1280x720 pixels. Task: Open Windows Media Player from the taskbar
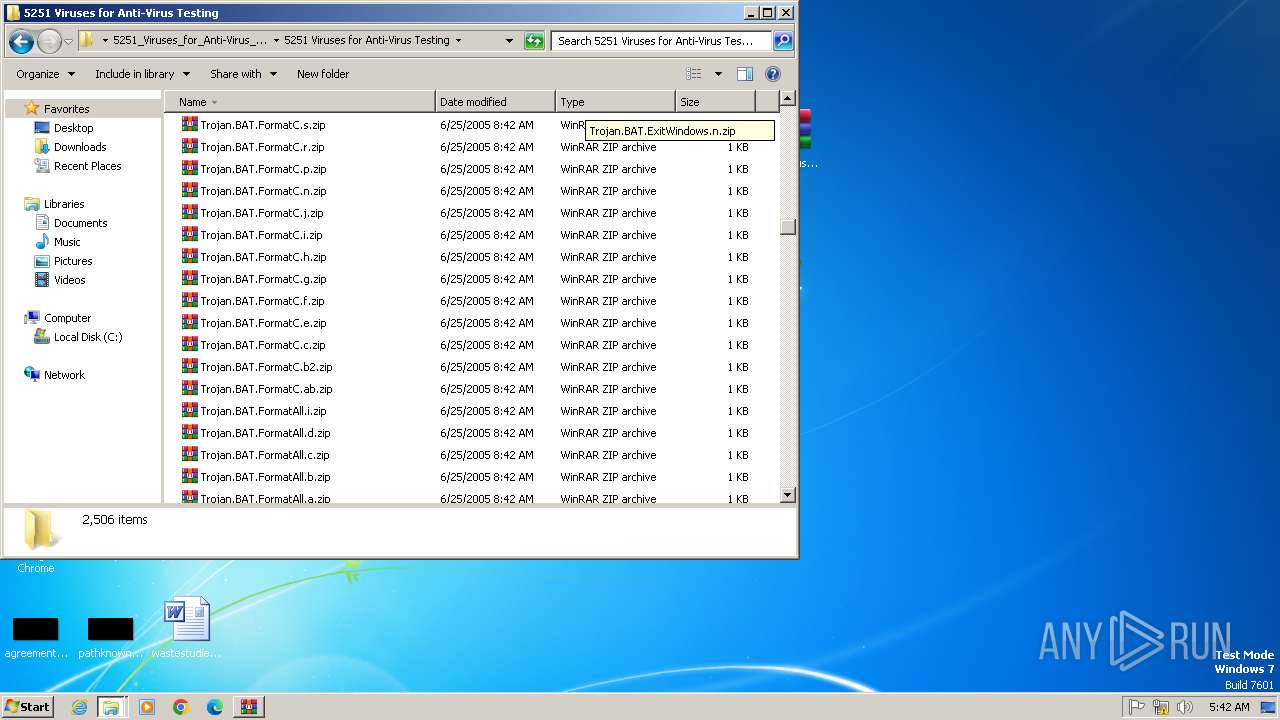pos(147,707)
